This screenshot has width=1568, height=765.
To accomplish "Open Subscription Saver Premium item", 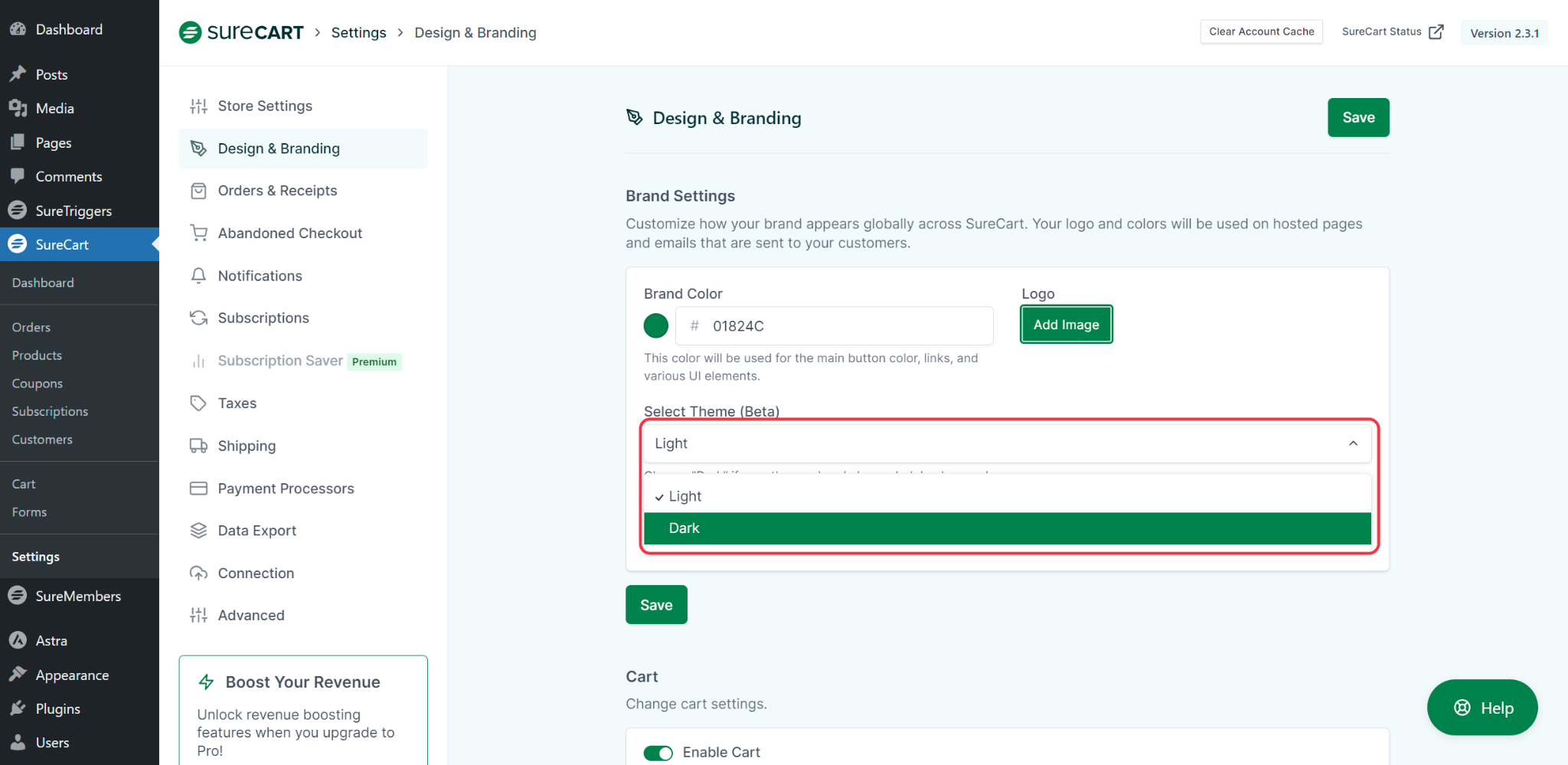I will [x=303, y=361].
